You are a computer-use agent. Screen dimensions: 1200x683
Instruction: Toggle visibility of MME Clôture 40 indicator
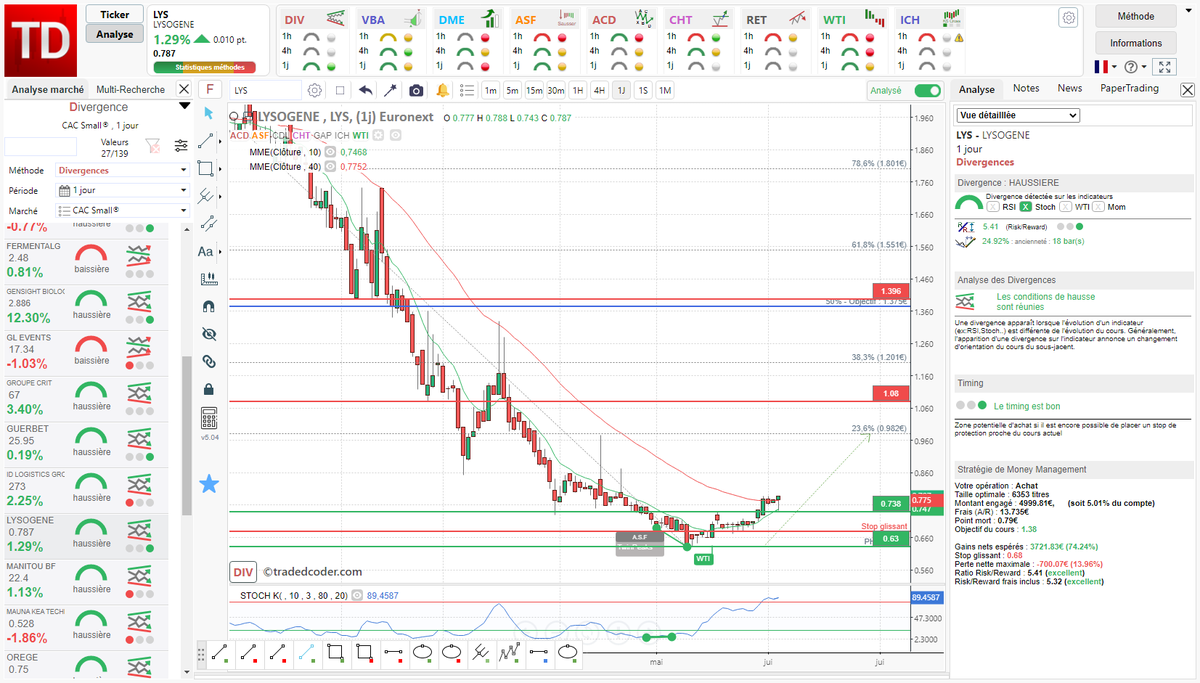331,167
